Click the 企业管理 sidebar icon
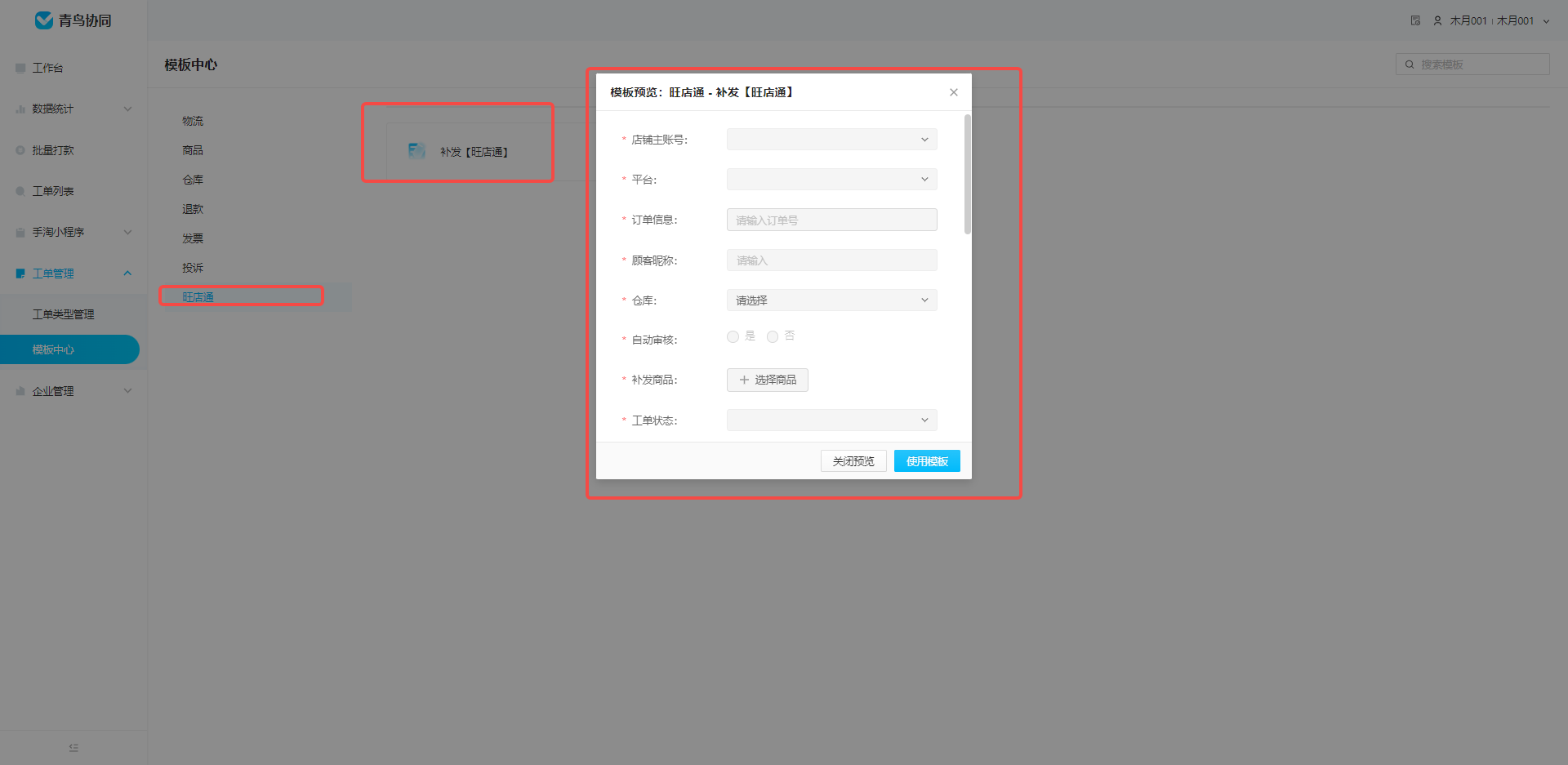Viewport: 1568px width, 765px height. (x=20, y=391)
